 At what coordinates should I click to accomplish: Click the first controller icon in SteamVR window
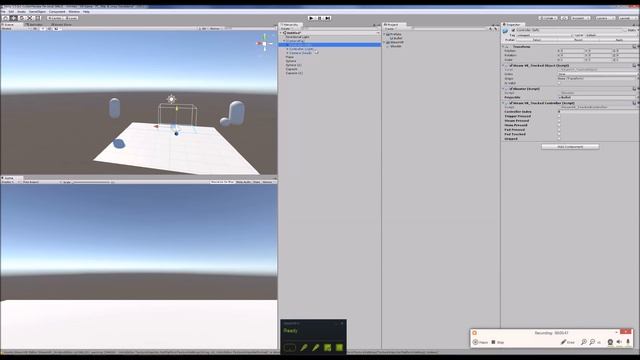tap(304, 348)
